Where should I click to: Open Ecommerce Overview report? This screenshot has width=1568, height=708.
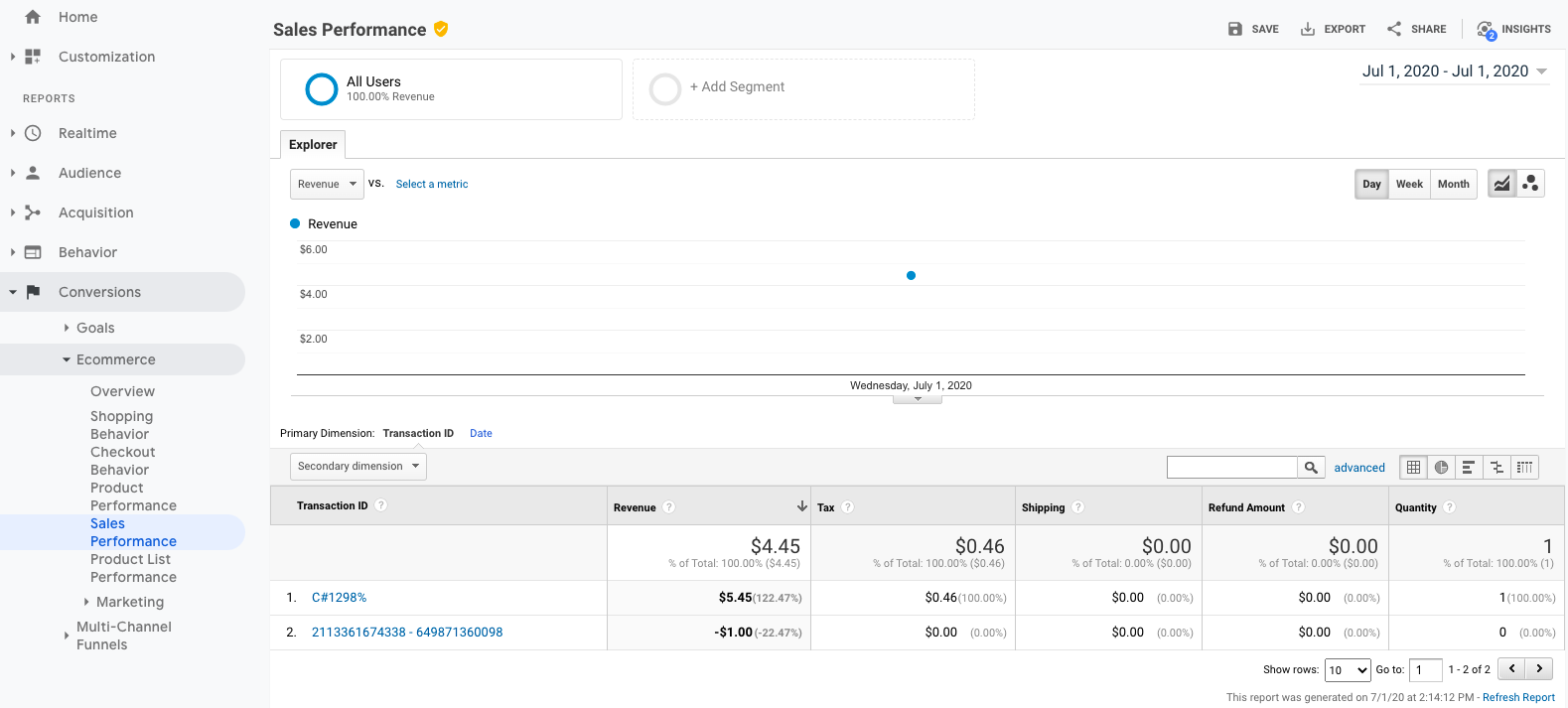click(x=122, y=391)
